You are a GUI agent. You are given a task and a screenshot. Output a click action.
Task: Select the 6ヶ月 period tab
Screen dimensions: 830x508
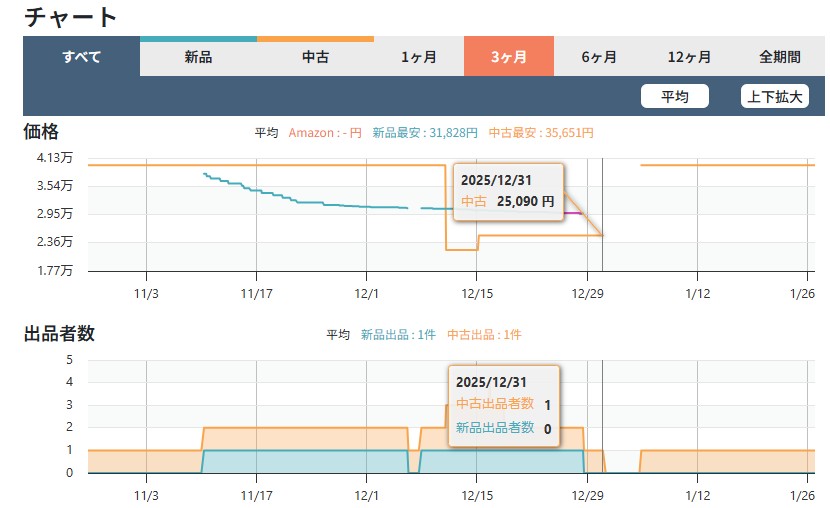(598, 57)
